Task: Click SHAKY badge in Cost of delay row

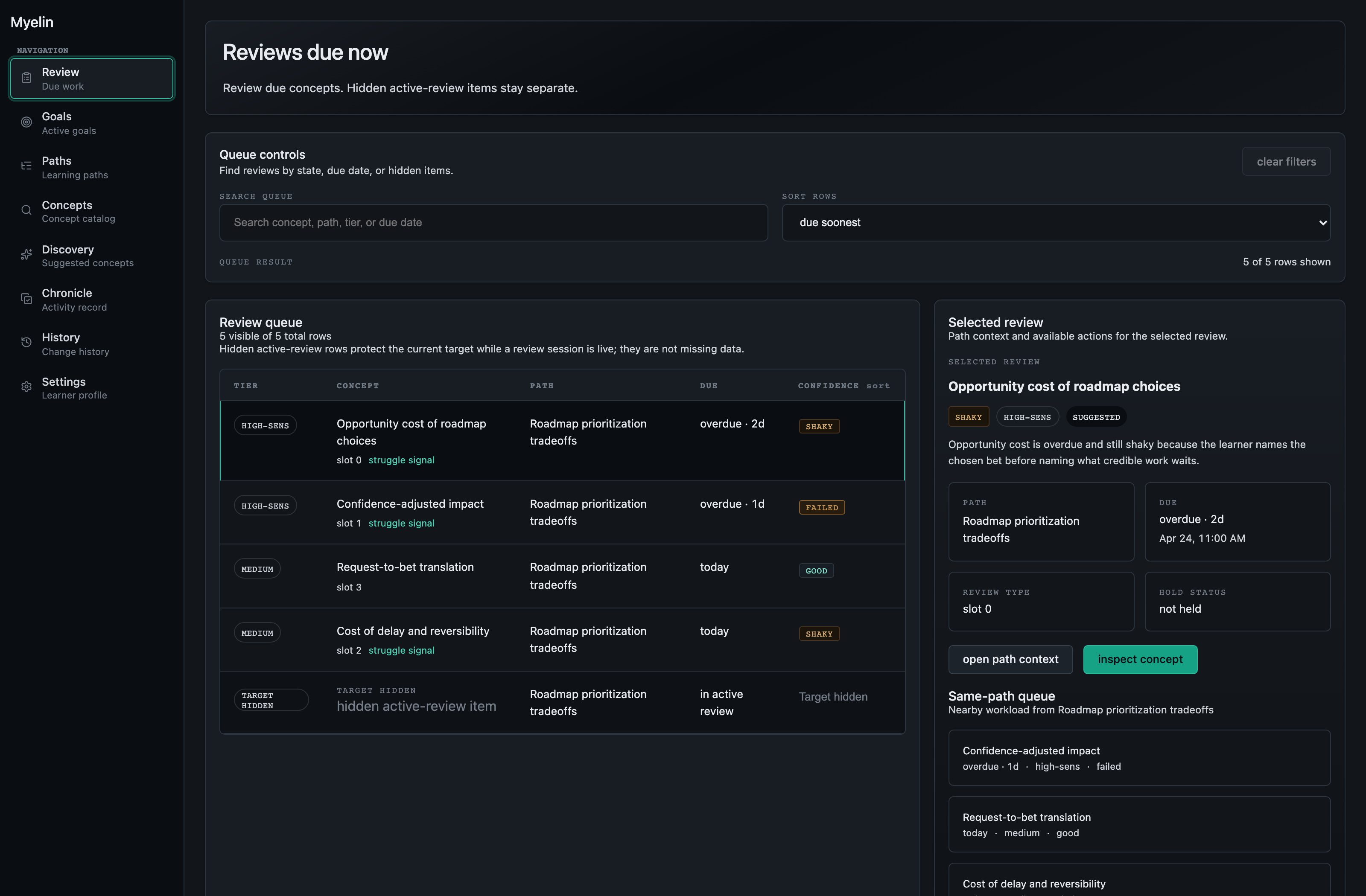Action: pos(819,634)
